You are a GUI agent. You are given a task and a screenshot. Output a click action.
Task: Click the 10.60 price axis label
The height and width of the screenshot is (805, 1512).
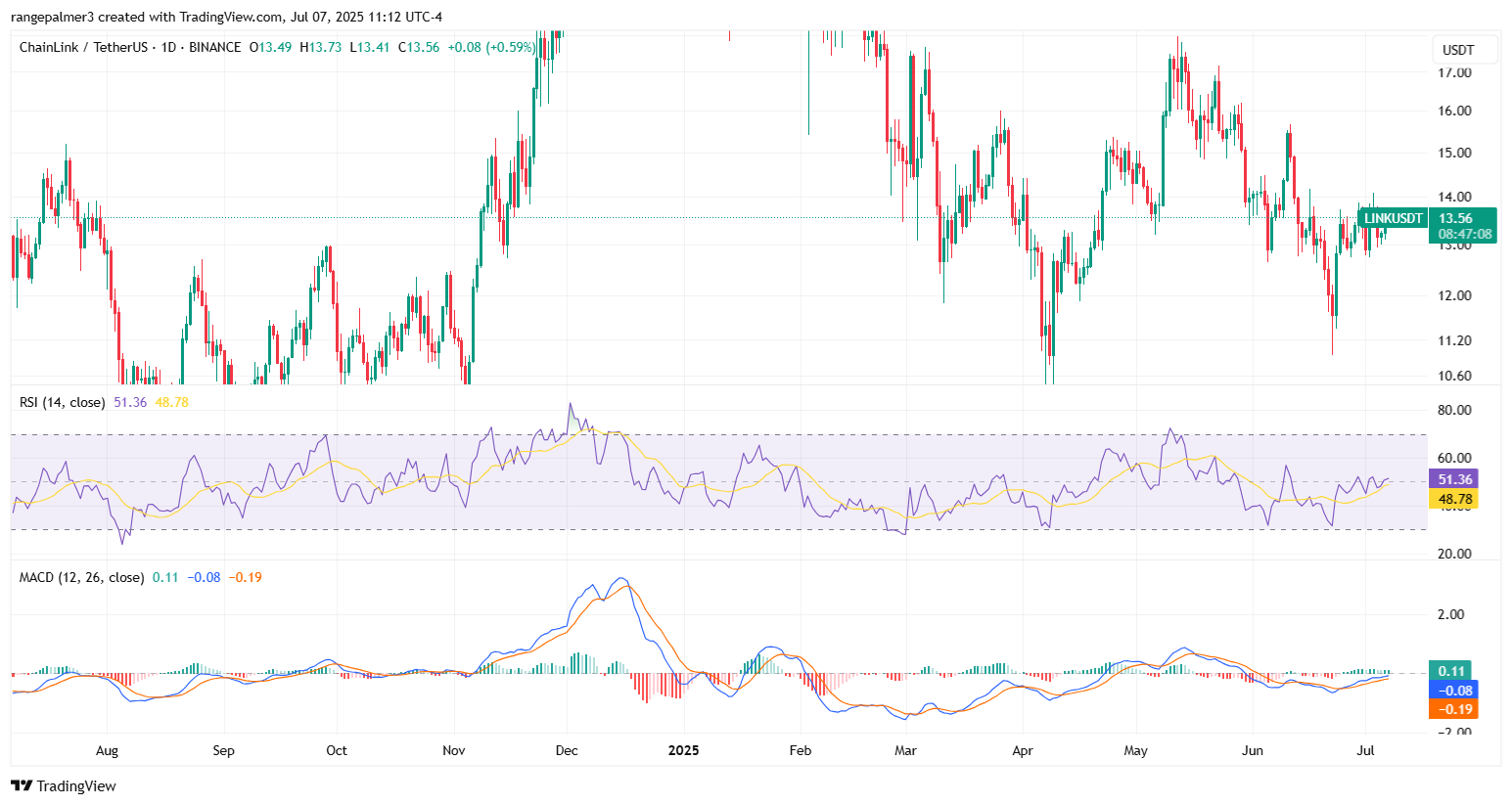(x=1454, y=376)
